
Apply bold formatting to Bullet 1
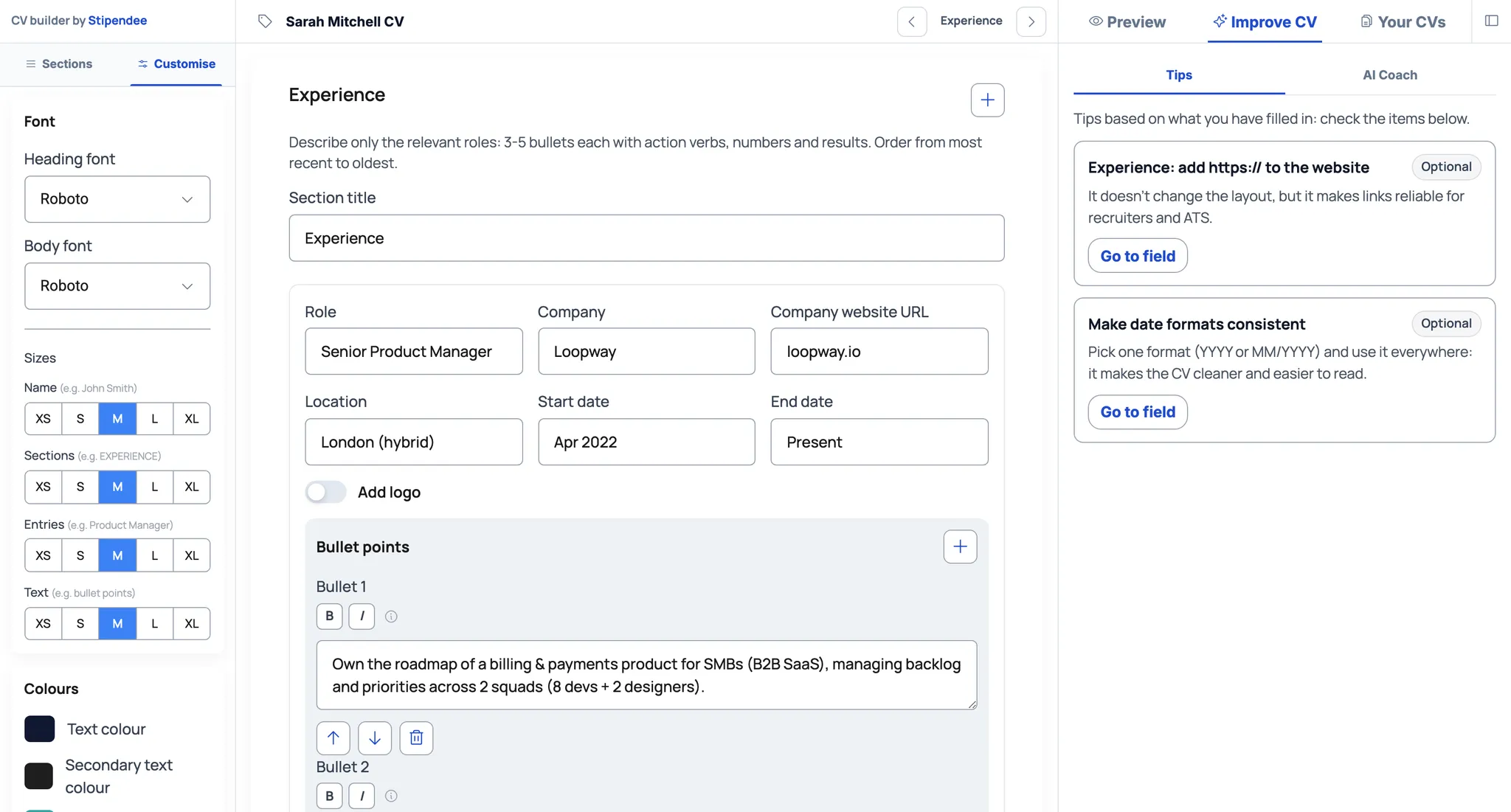(x=329, y=616)
